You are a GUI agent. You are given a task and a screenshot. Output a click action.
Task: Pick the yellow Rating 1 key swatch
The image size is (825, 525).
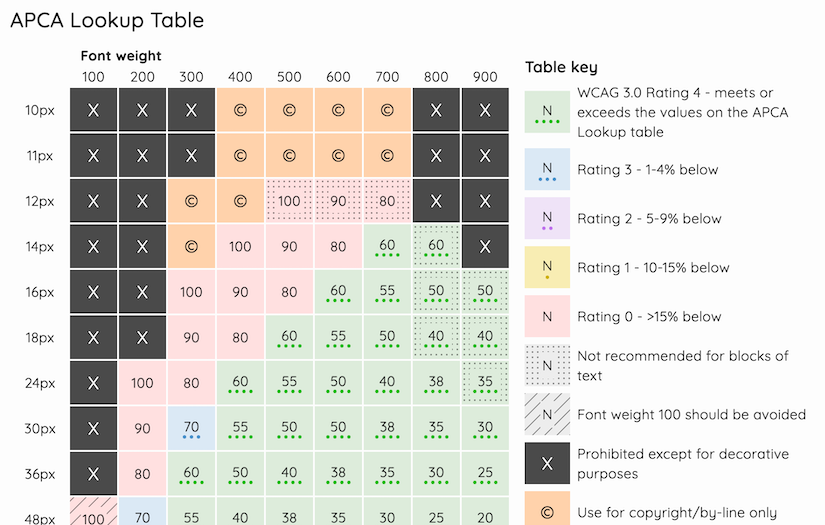(x=547, y=267)
